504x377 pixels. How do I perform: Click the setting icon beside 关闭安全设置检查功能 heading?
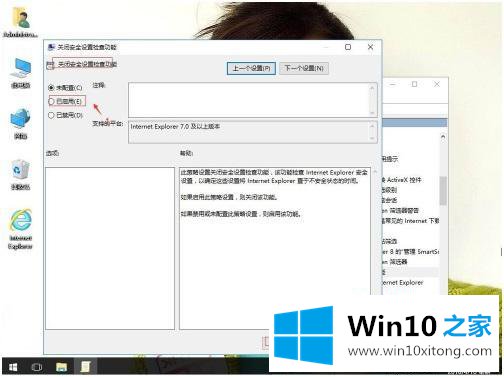click(50, 65)
